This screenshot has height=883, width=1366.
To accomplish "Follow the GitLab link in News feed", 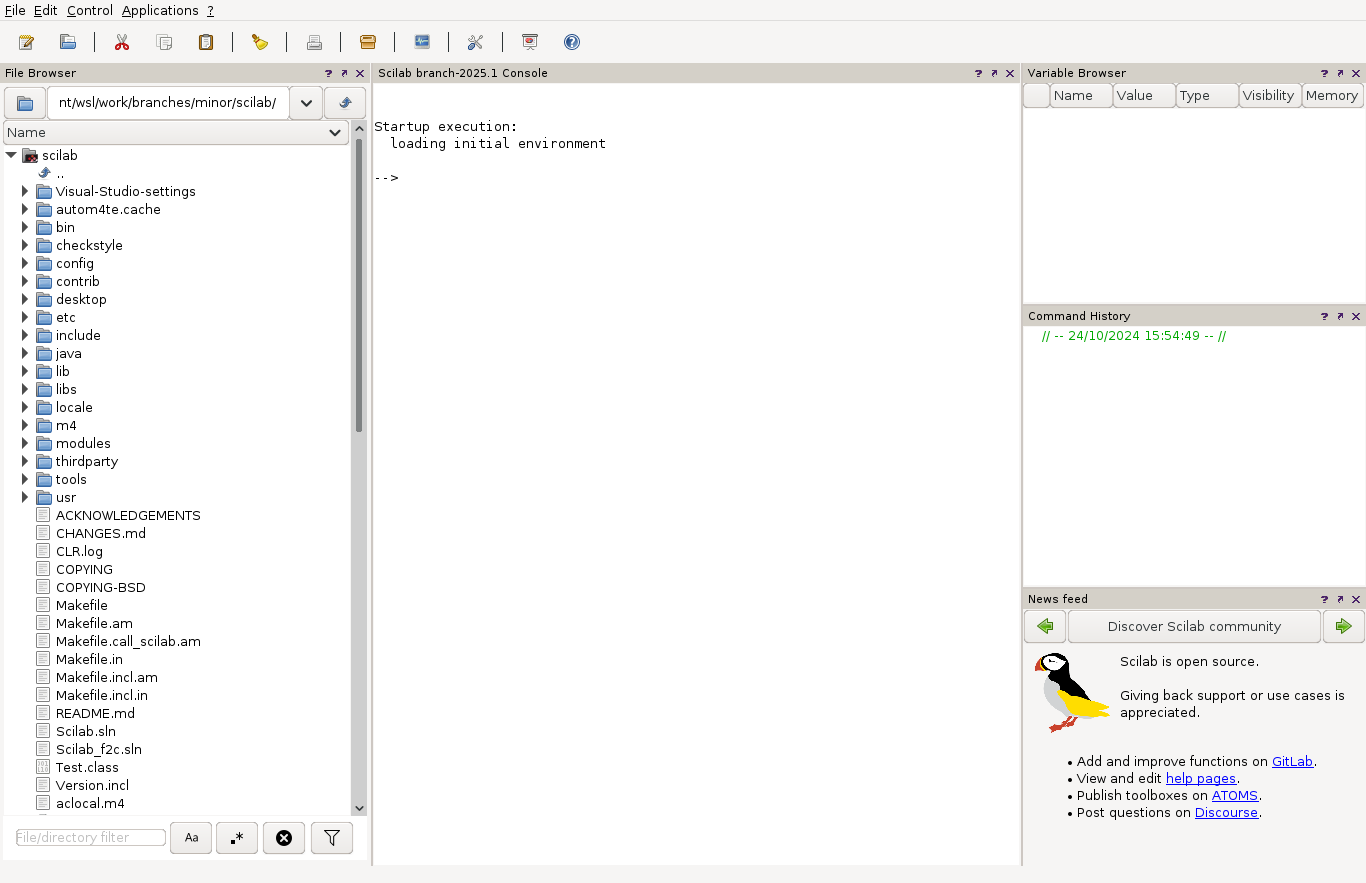I will pyautogui.click(x=1292, y=761).
